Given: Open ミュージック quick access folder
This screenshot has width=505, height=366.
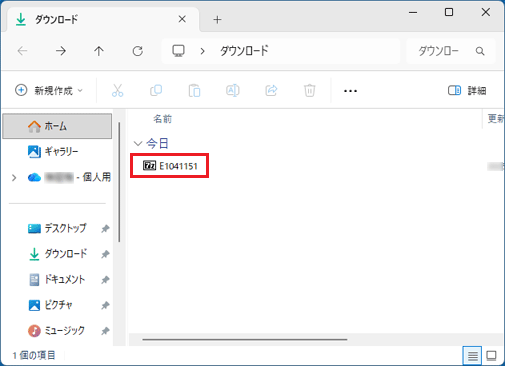Looking at the screenshot, I should (56, 331).
